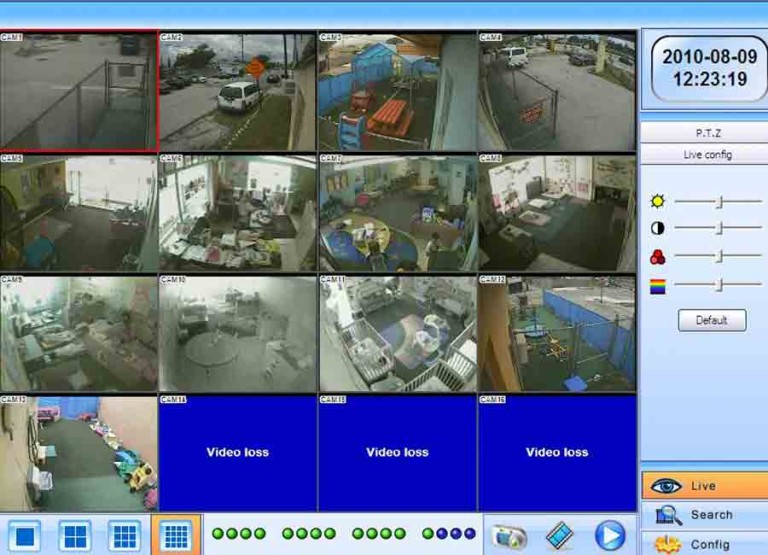
Task: Click the yellow sun brightness icon
Action: point(657,201)
